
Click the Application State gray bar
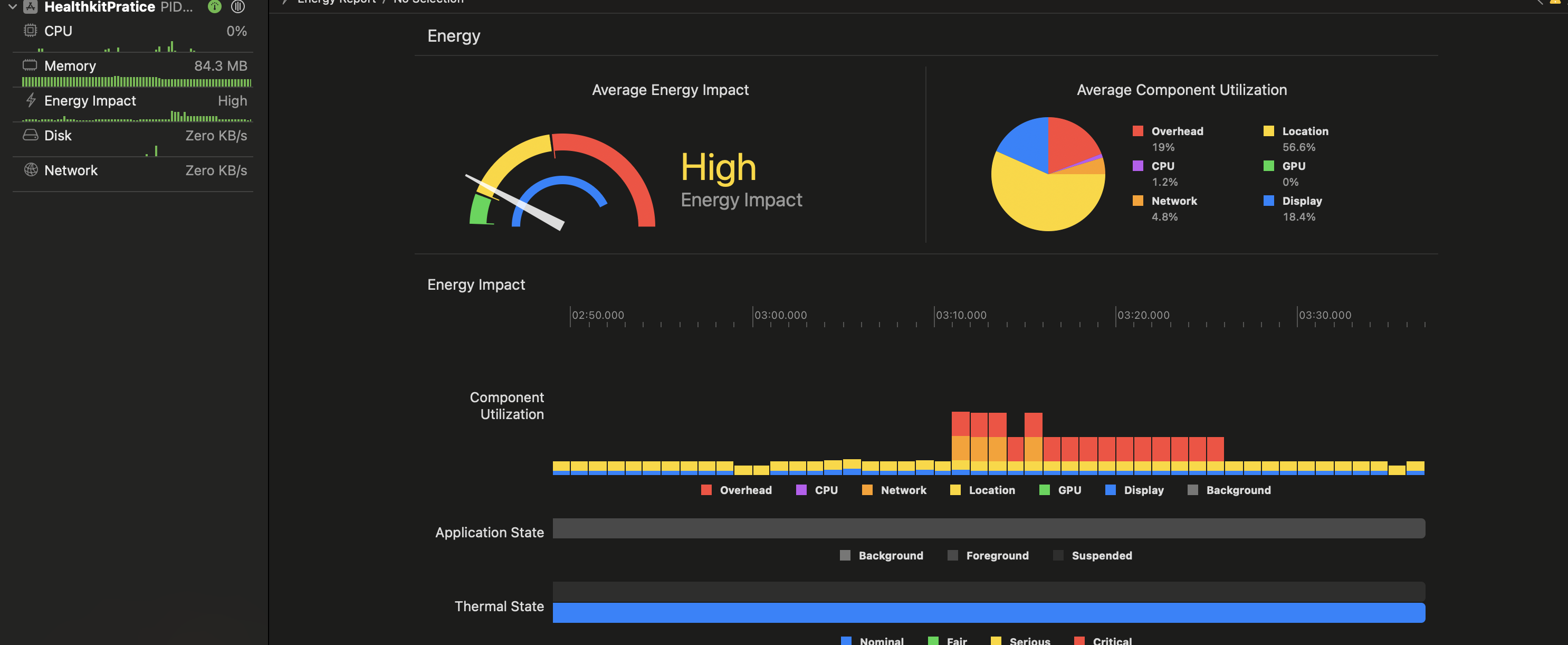tap(988, 528)
